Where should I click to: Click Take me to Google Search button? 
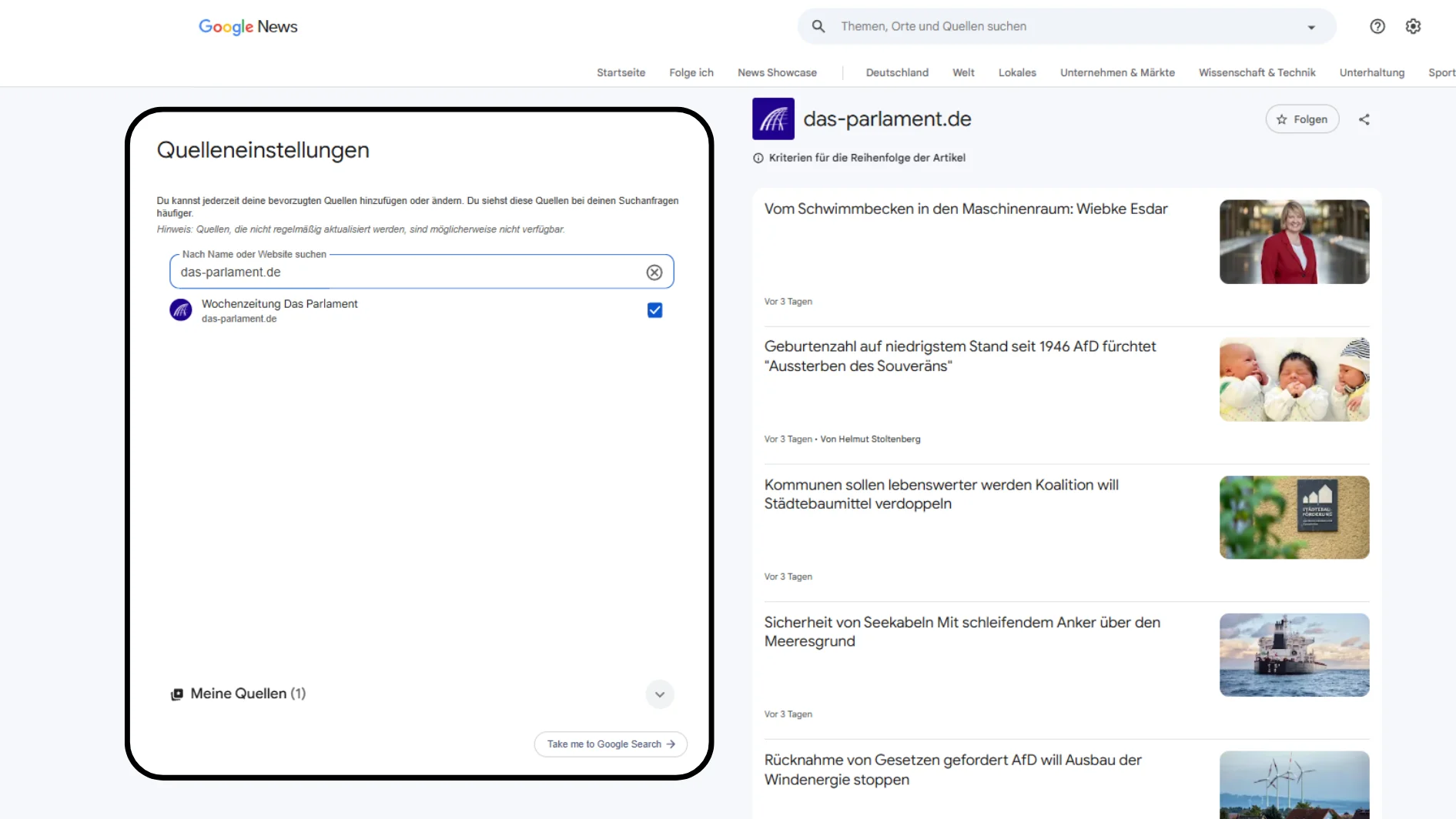point(611,744)
